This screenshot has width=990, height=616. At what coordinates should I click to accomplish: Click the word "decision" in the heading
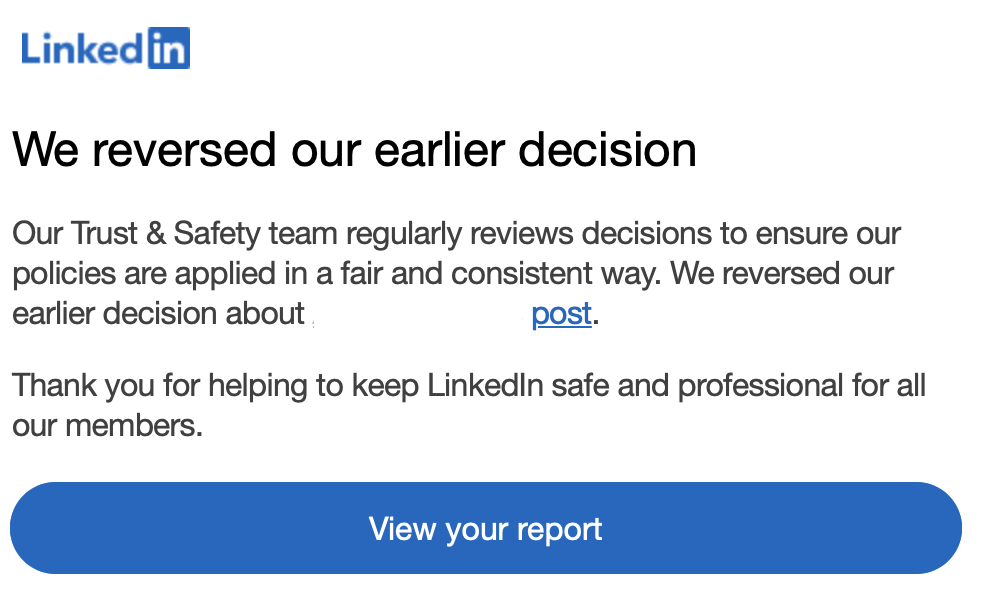point(607,150)
